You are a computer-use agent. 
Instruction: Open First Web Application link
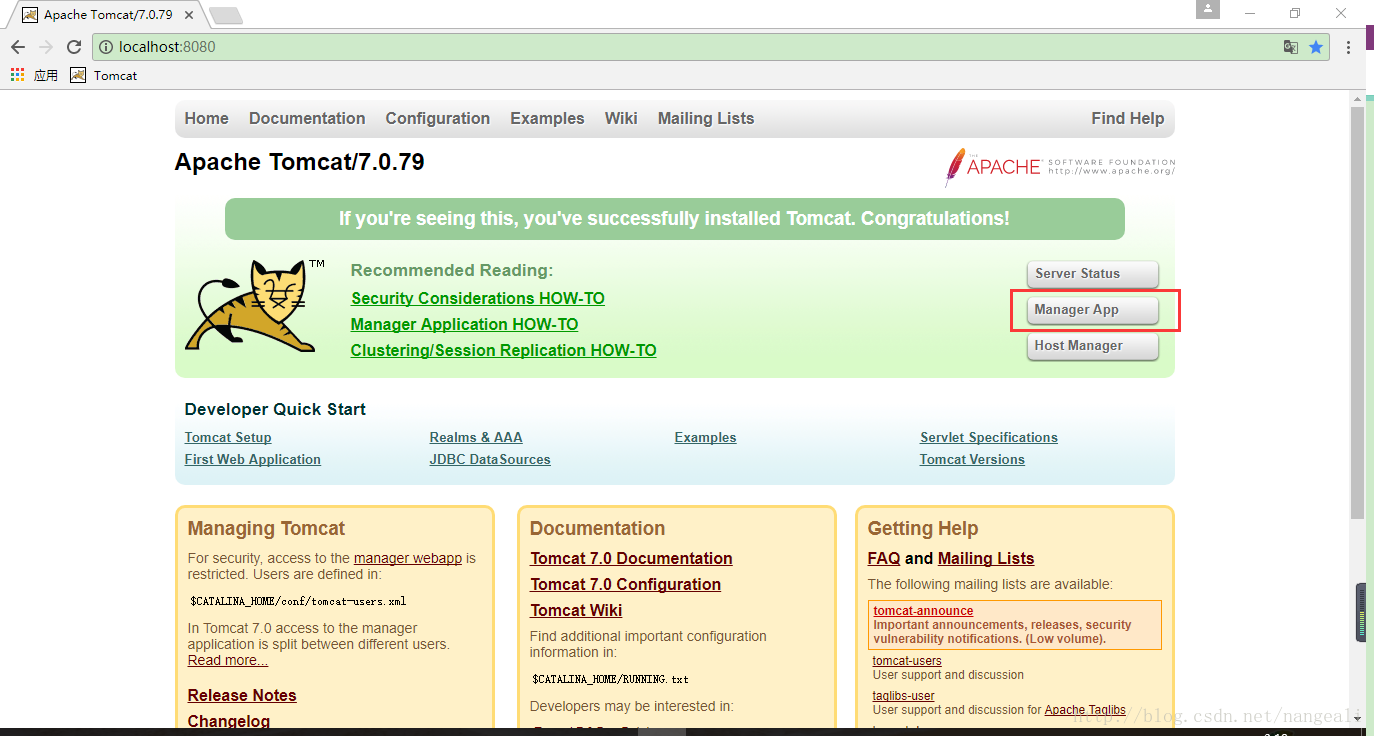(x=253, y=459)
